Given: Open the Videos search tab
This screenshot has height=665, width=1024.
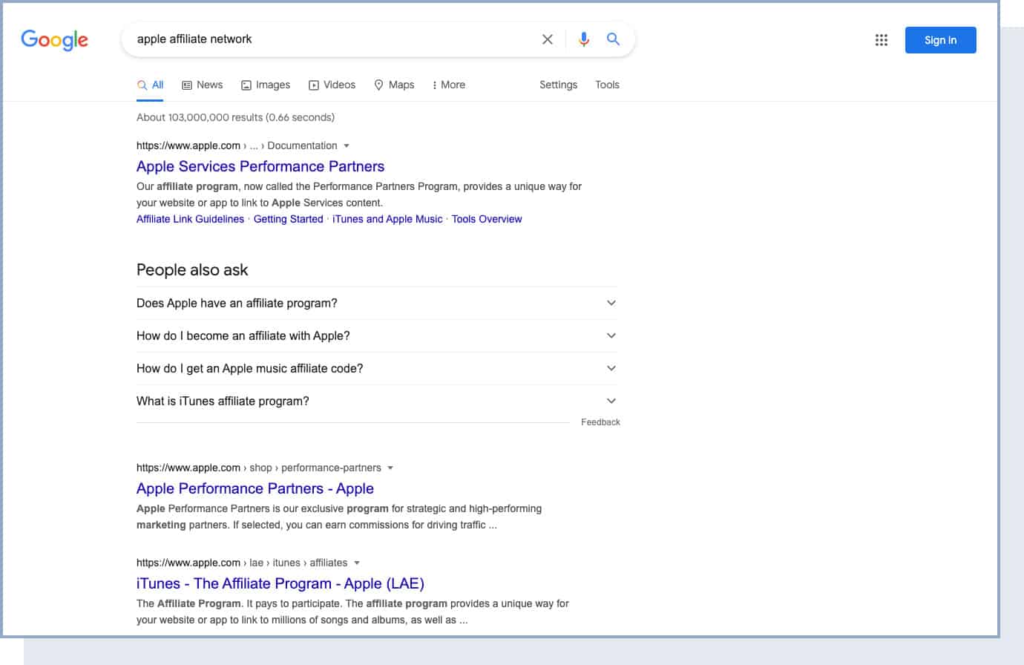Looking at the screenshot, I should click(332, 85).
